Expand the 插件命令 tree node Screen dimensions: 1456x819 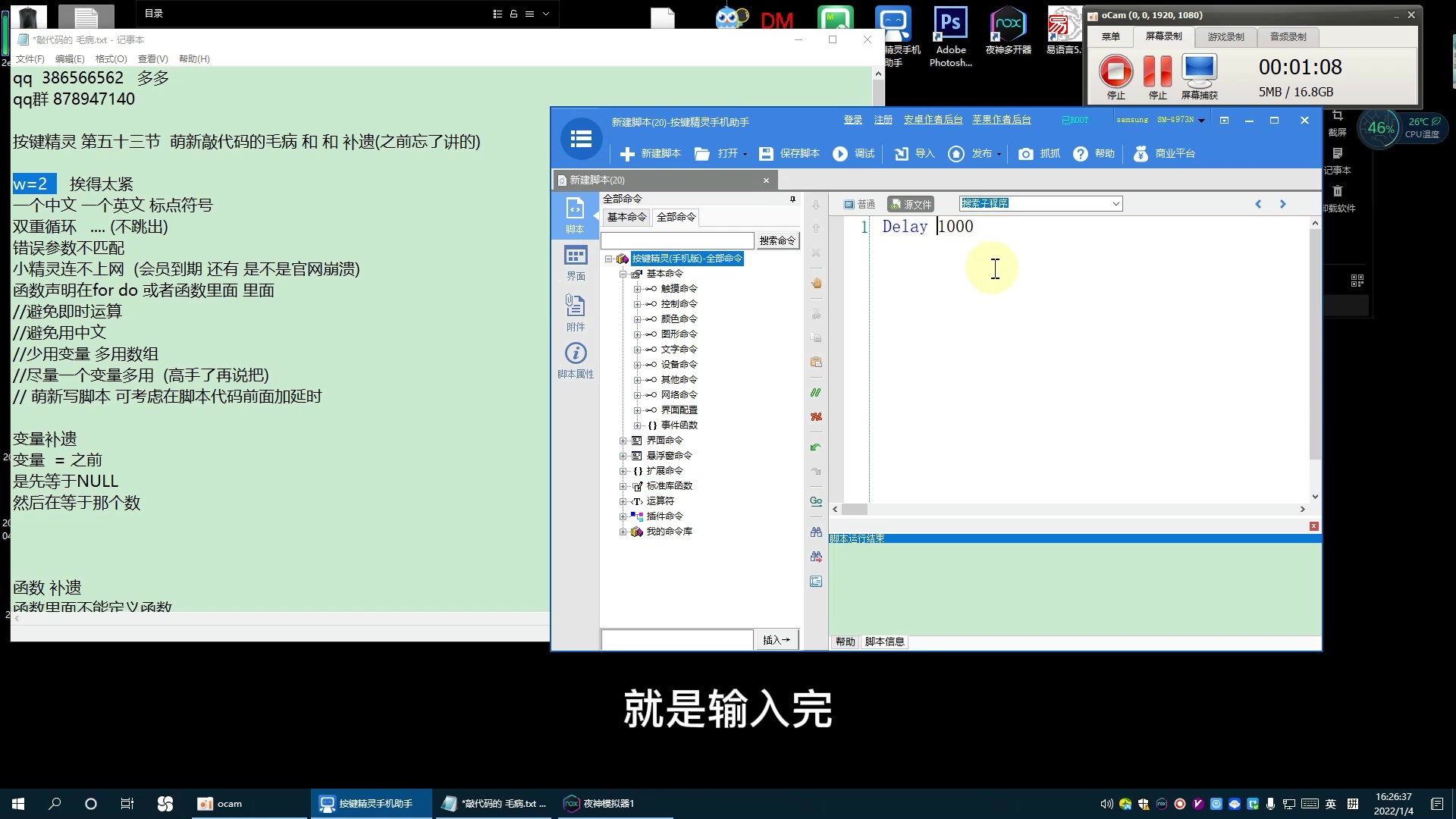(623, 516)
